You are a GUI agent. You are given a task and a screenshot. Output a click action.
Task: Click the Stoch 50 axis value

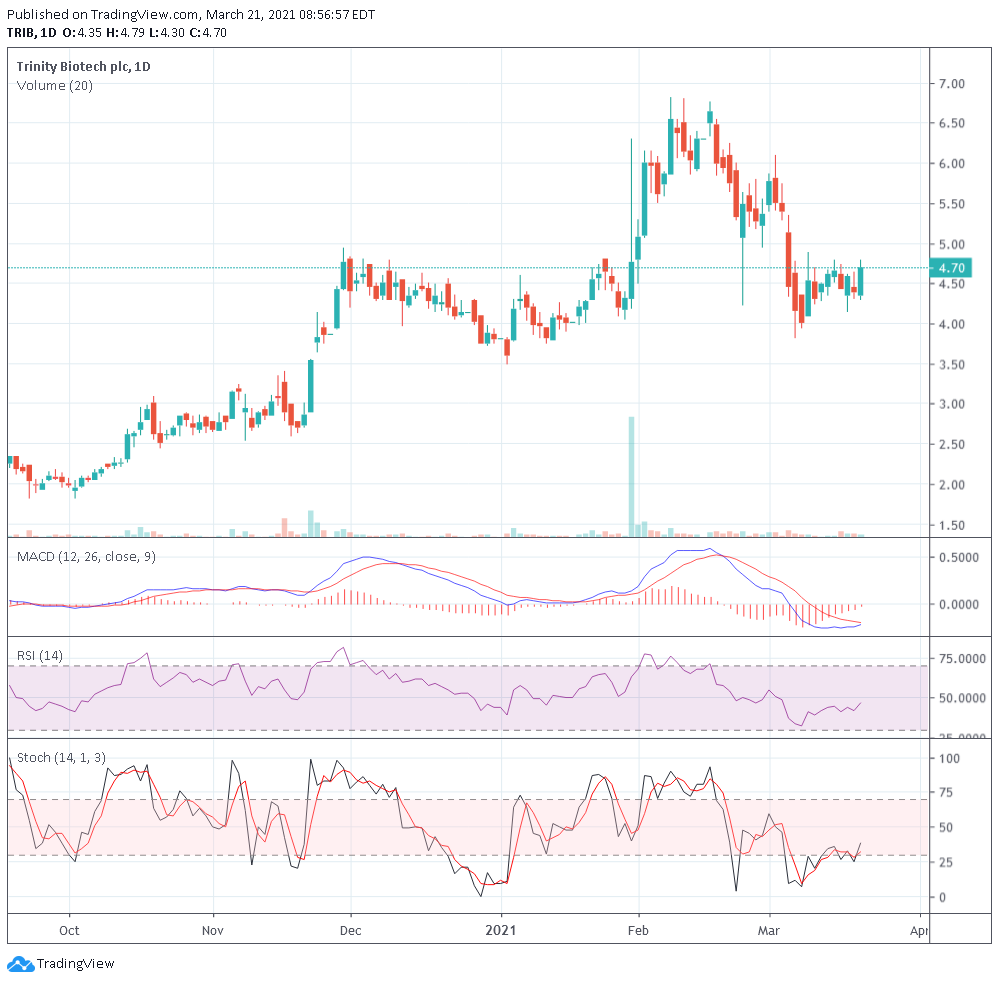pos(945,827)
